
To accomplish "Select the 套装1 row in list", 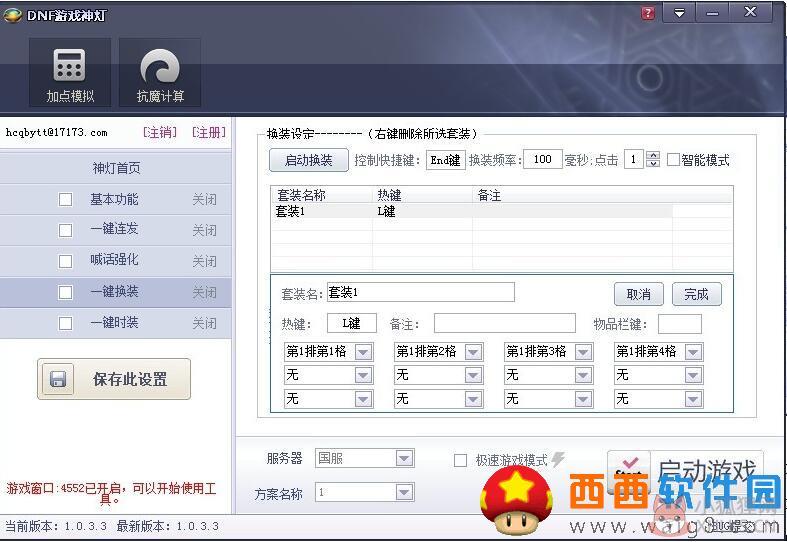I will [x=472, y=211].
